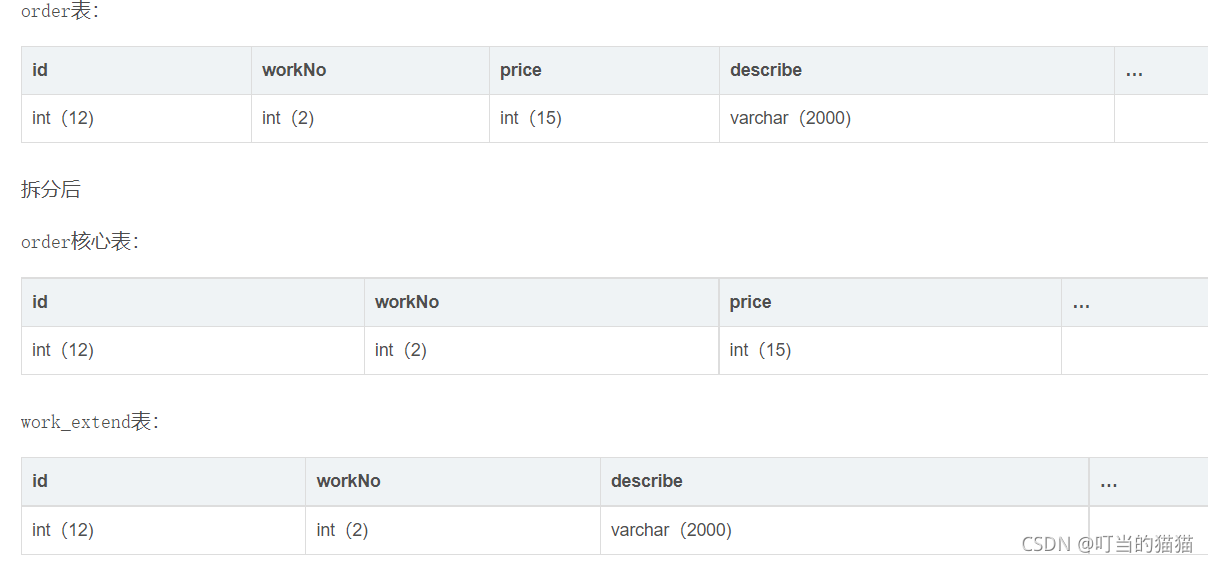Select the "int (15)" cell in the order核心表 table
Image resolution: width=1208 pixels, height=562 pixels.
click(760, 350)
